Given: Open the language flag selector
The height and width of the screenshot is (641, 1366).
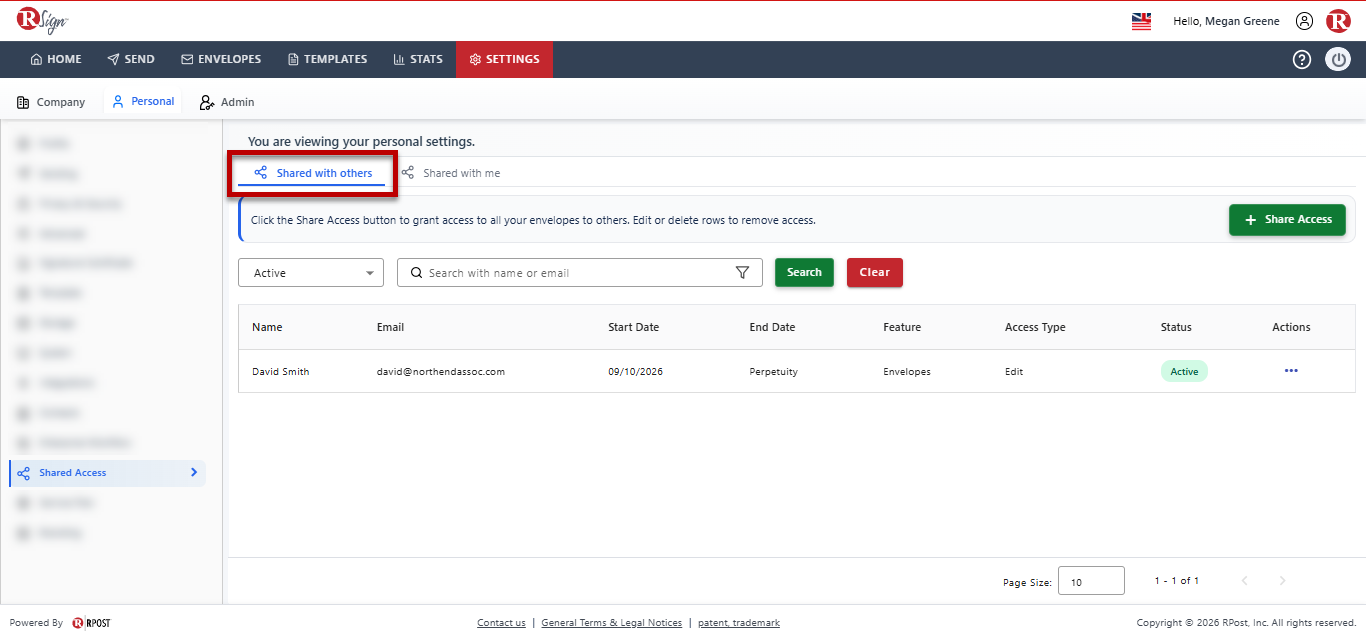Looking at the screenshot, I should 1141,21.
